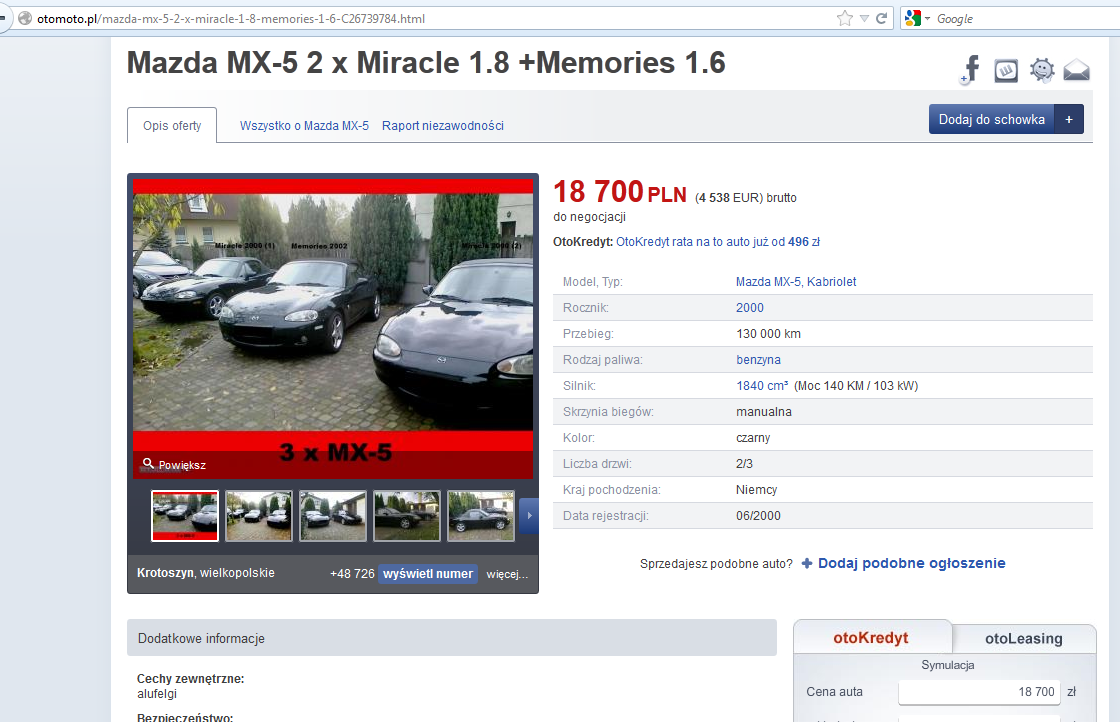1120x722 pixels.
Task: Send the listing by email envelope icon
Action: coord(1076,71)
